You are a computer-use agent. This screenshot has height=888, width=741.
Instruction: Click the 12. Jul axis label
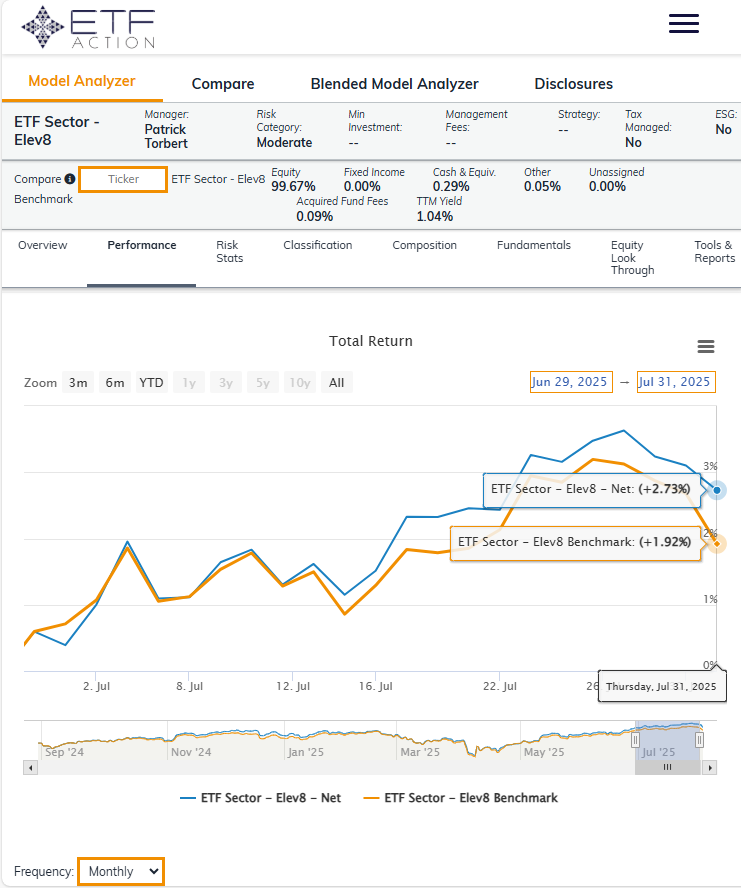click(293, 686)
